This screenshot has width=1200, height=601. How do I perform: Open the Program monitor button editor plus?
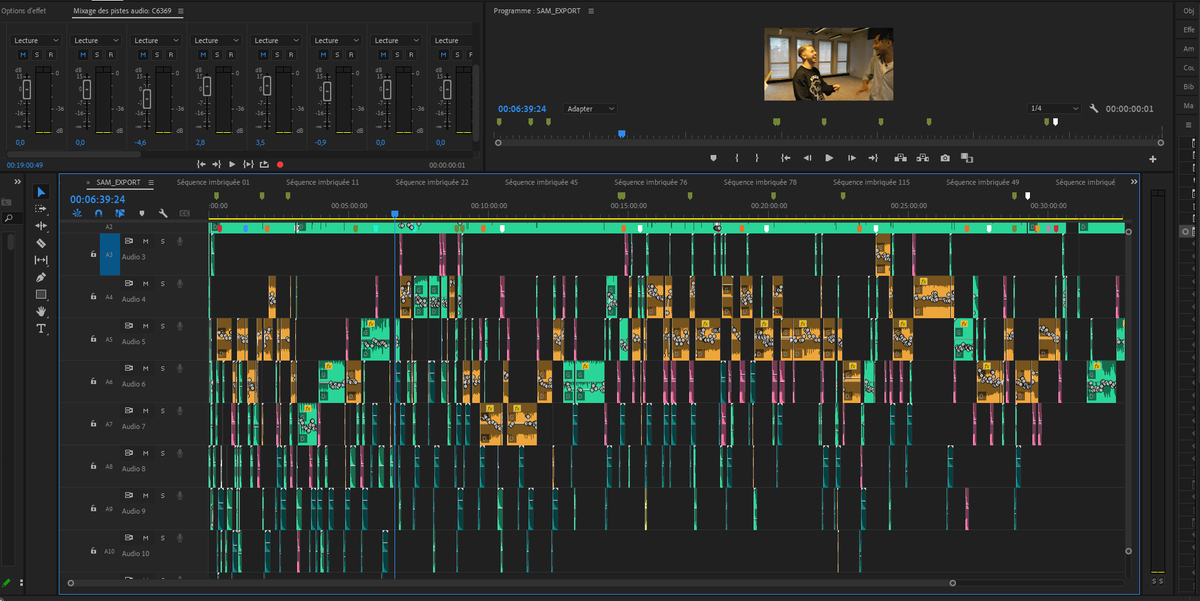coord(1153,159)
